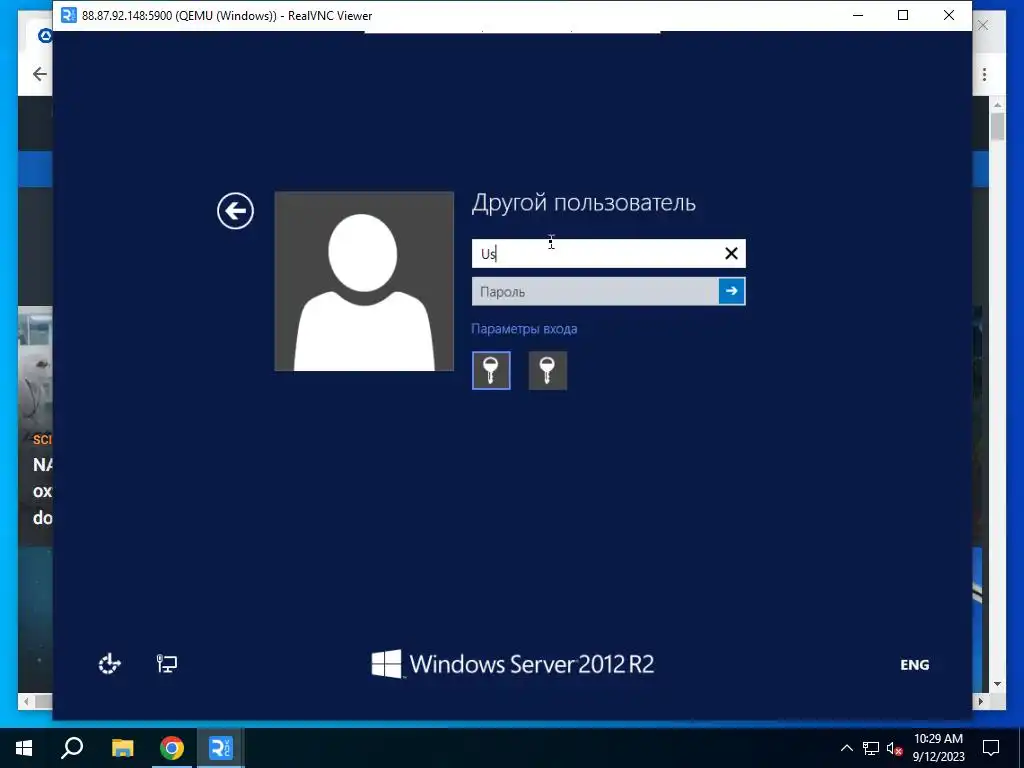This screenshot has width=1024, height=768.
Task: Submit login with the blue arrow button
Action: [x=731, y=291]
